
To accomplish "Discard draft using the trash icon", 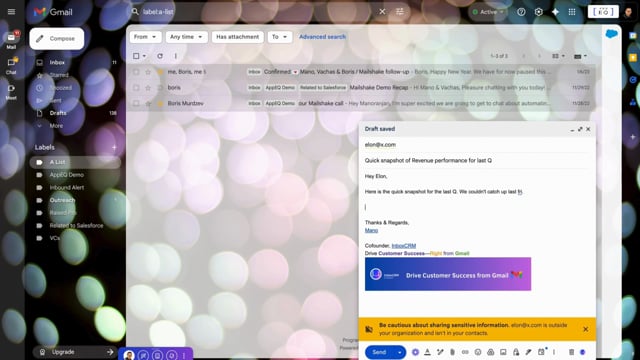I will pyautogui.click(x=571, y=352).
